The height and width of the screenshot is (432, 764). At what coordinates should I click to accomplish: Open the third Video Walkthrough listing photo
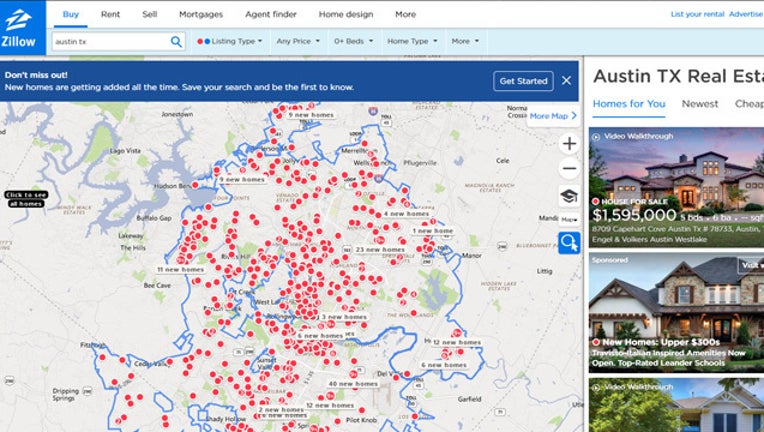[676, 405]
